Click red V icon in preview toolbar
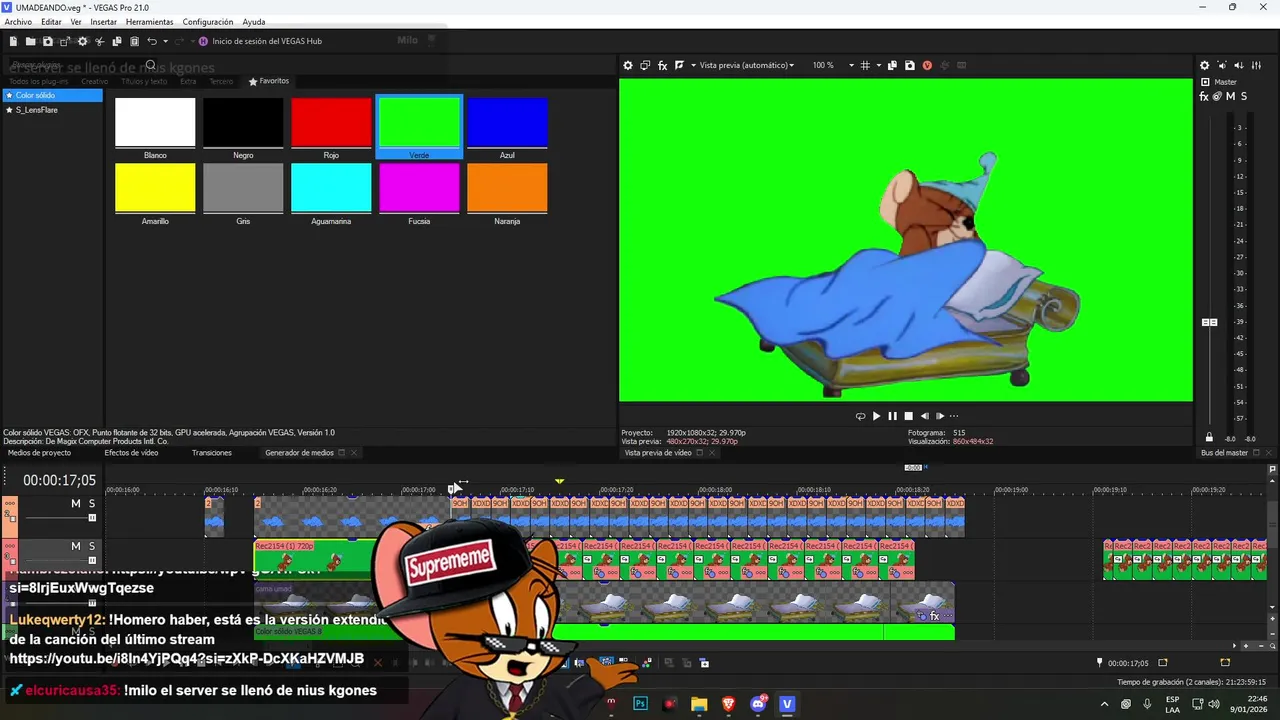This screenshot has width=1280, height=720. (927, 65)
